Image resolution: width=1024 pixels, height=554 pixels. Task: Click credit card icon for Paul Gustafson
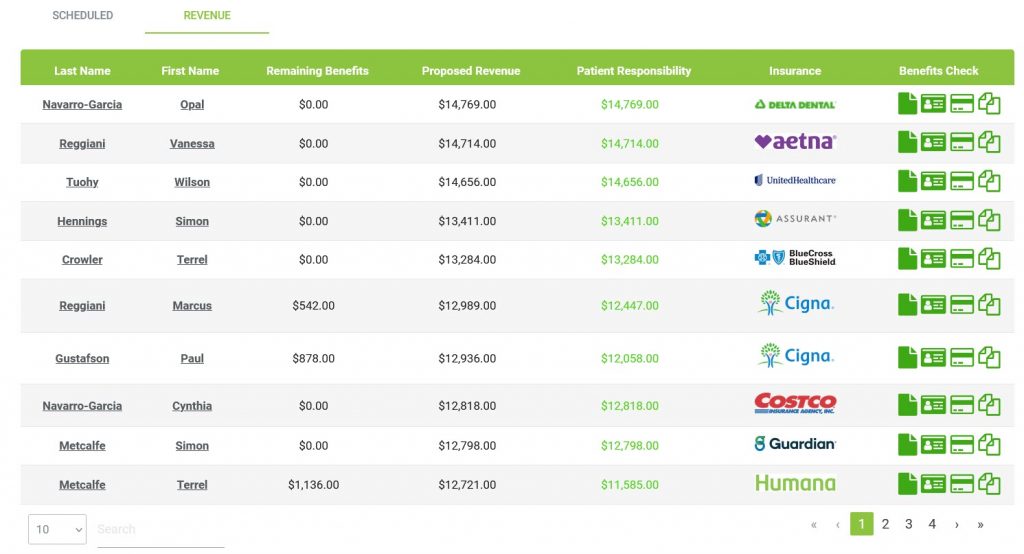pos(961,358)
